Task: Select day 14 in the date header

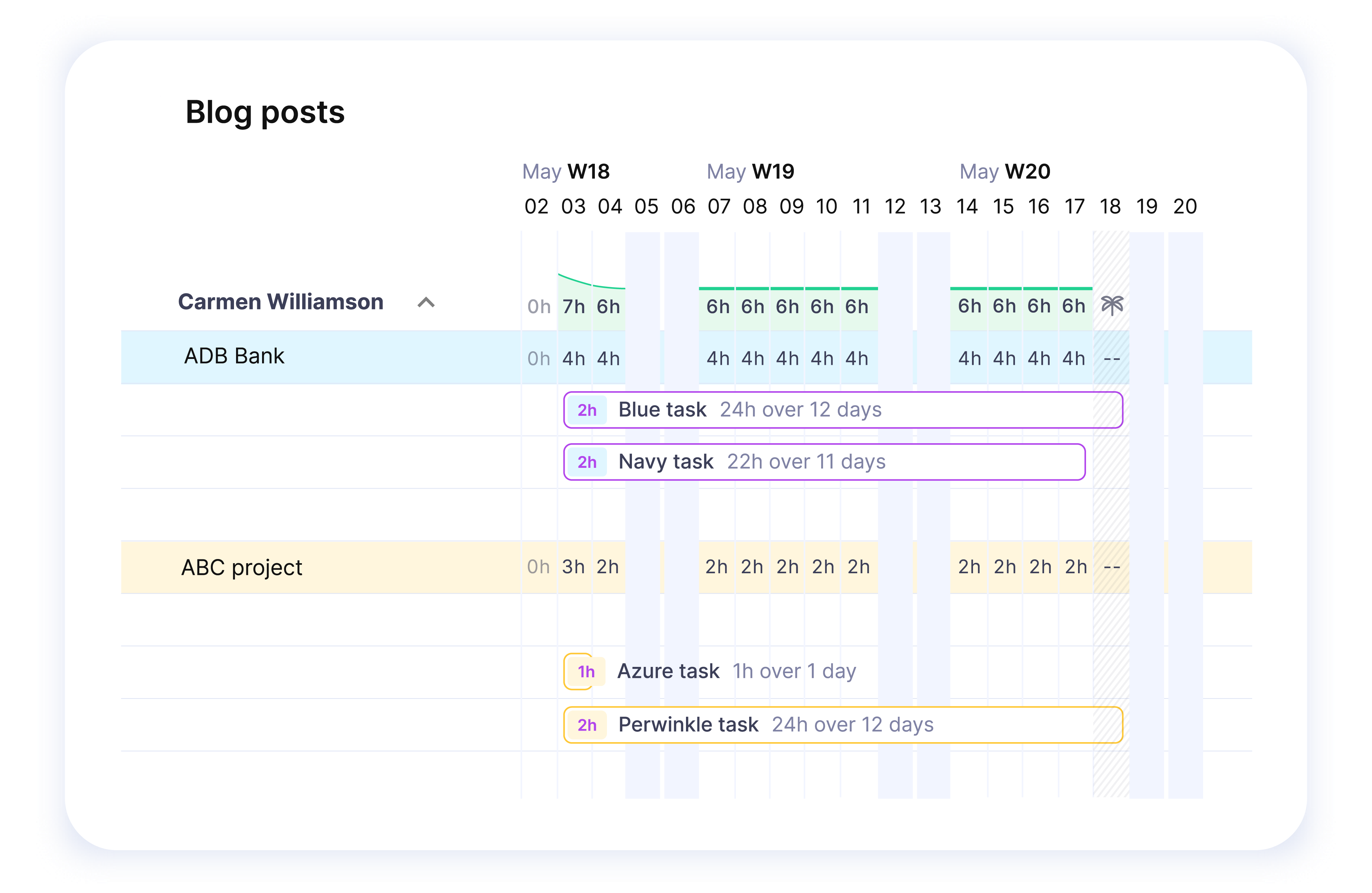Action: [967, 207]
